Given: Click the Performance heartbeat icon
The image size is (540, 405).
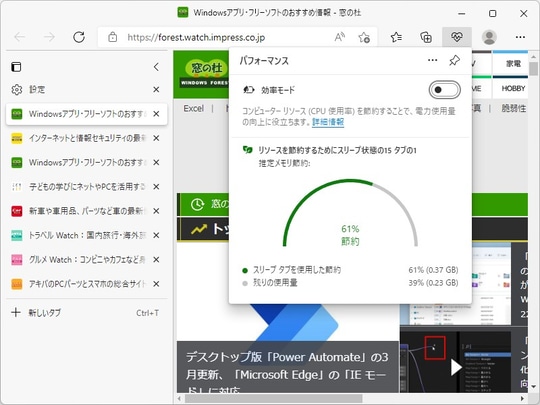Looking at the screenshot, I should tap(457, 37).
